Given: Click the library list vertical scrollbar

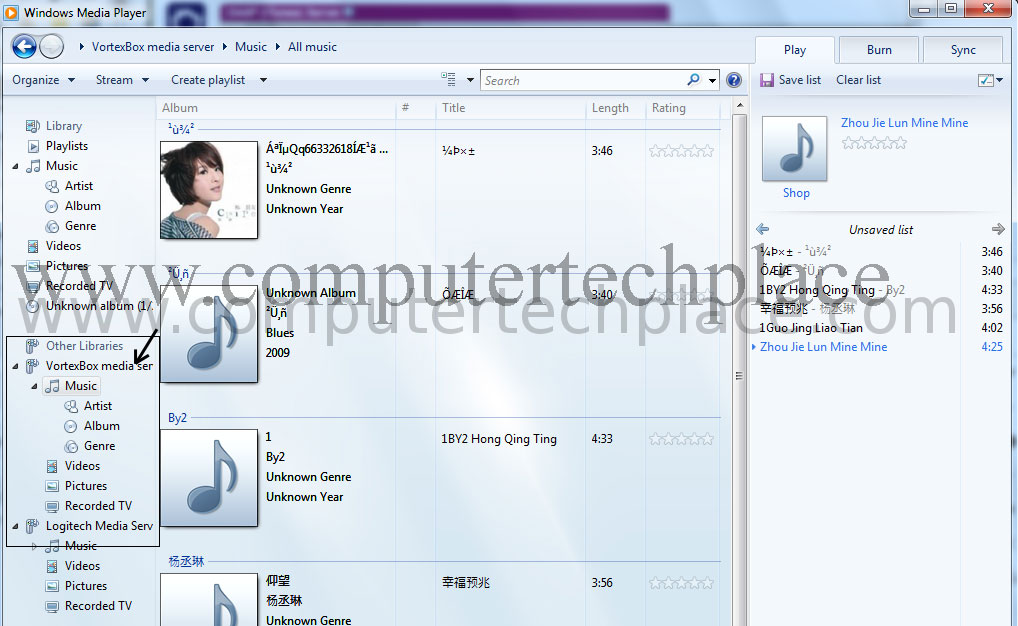Looking at the screenshot, I should coord(739,375).
